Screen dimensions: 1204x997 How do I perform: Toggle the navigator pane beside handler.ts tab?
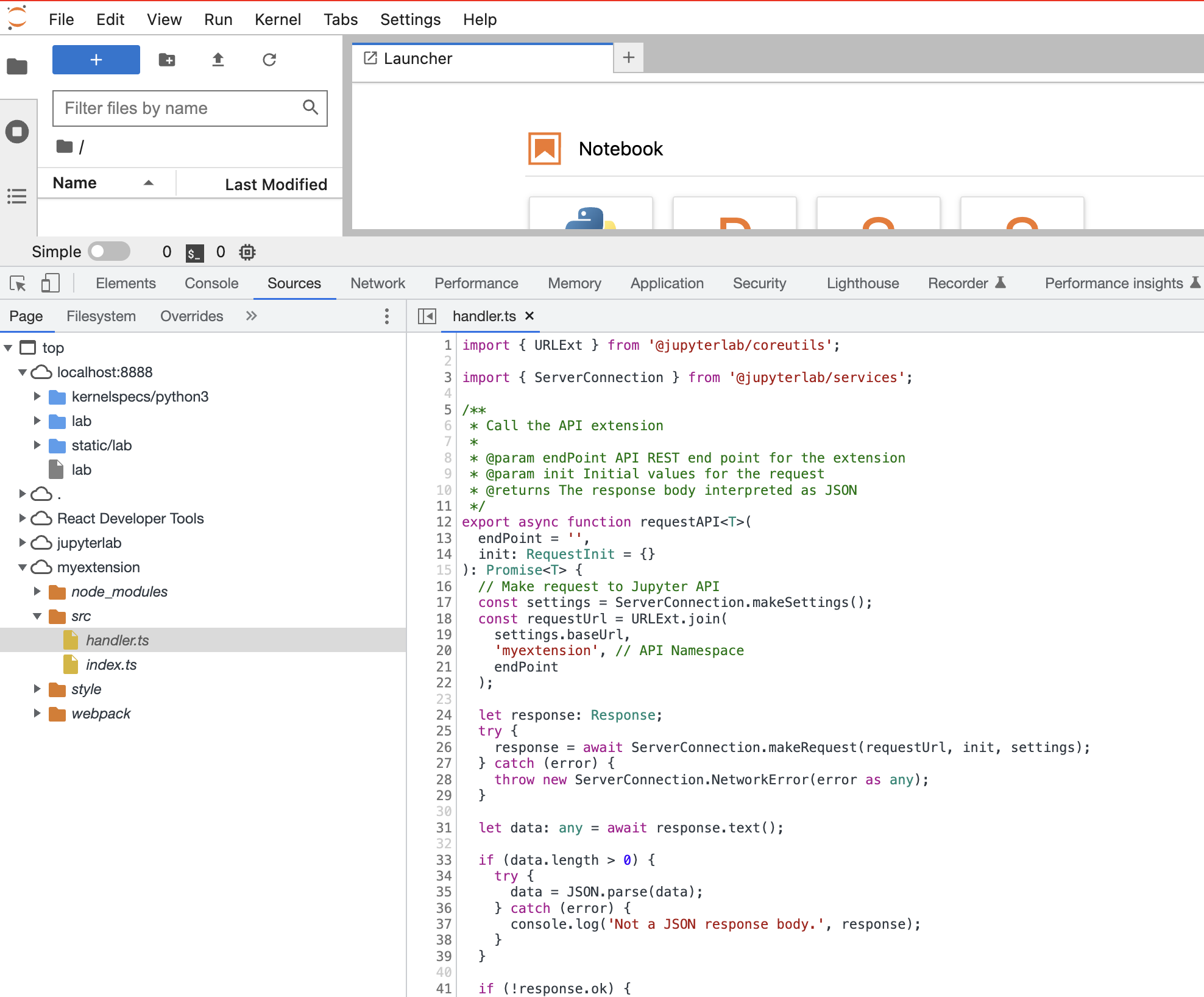[x=427, y=316]
